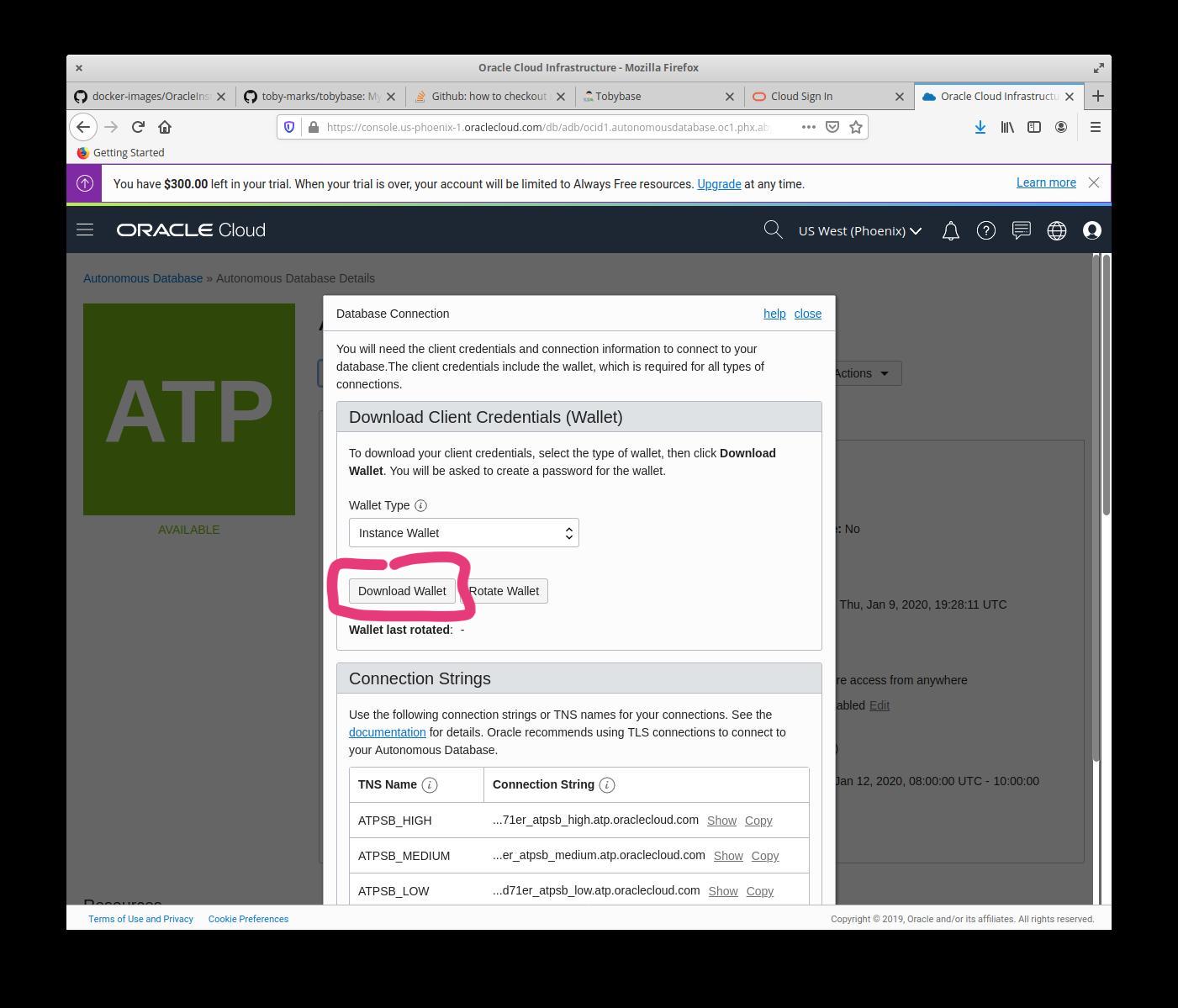The width and height of the screenshot is (1178, 1008).
Task: Open Oracle Cloud navigation menu
Action: (85, 230)
